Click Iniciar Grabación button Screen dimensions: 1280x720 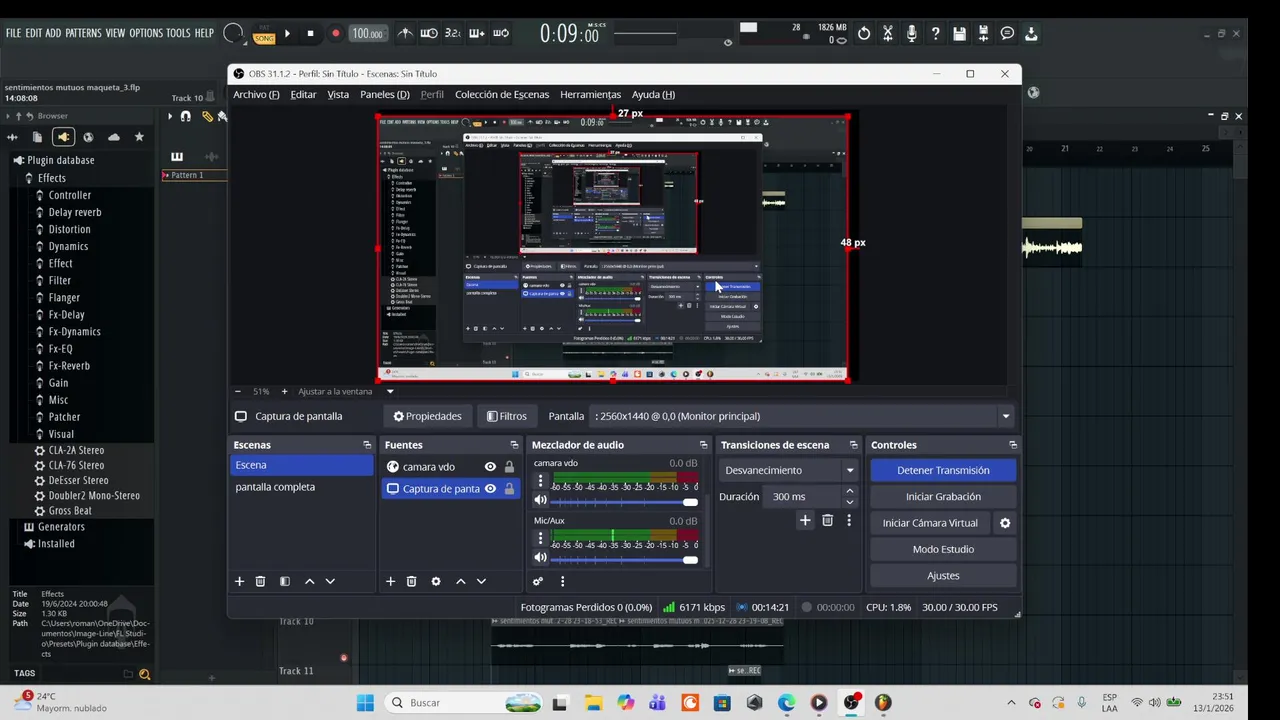coord(943,497)
